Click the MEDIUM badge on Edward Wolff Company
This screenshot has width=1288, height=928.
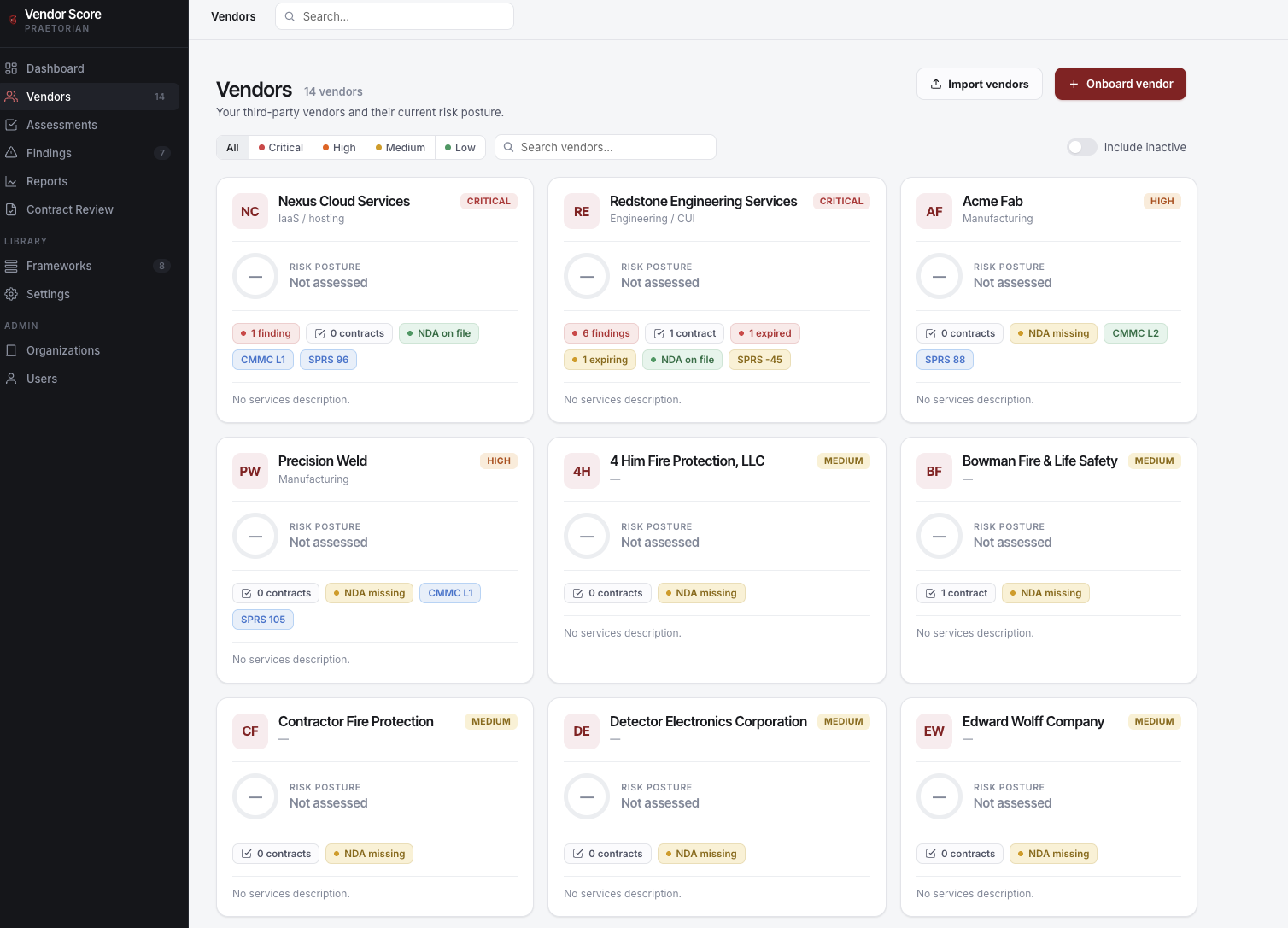(1155, 721)
